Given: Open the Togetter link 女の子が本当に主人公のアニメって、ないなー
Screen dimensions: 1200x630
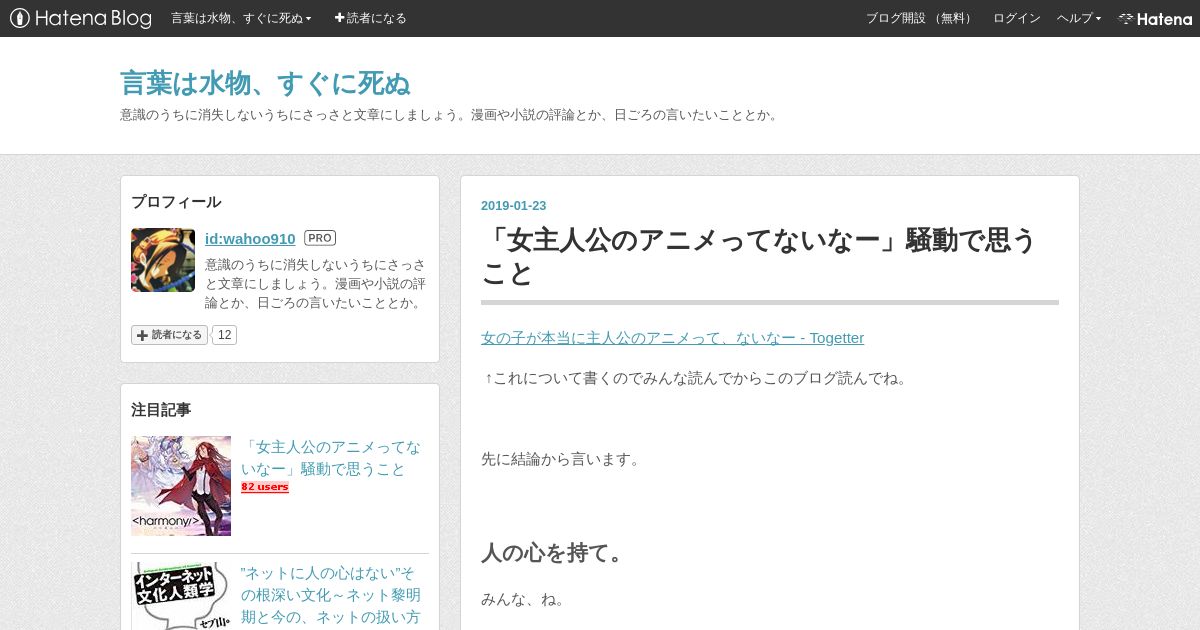Looking at the screenshot, I should click(x=672, y=338).
